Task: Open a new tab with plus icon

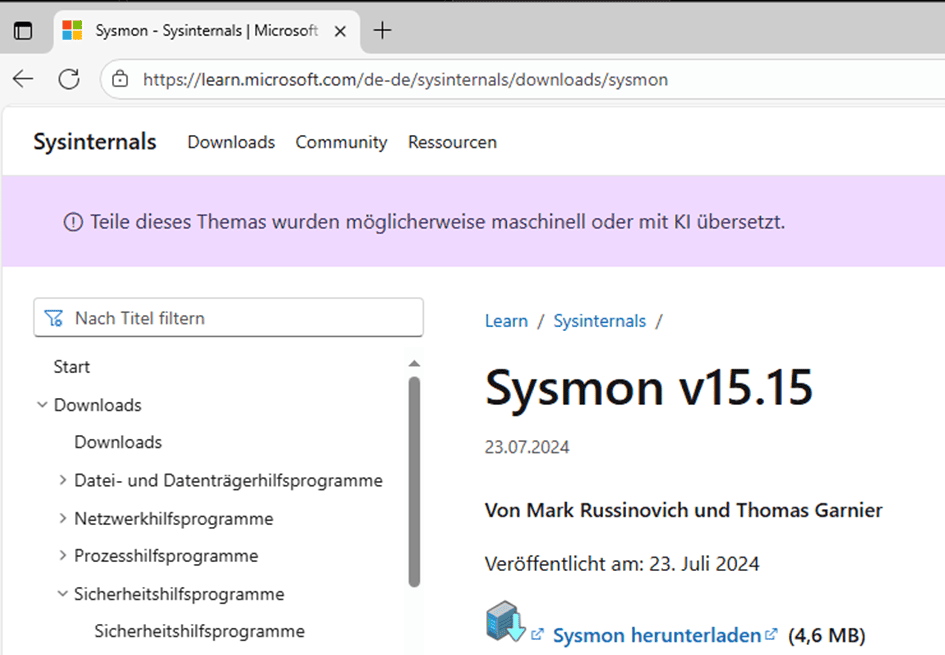Action: (381, 30)
